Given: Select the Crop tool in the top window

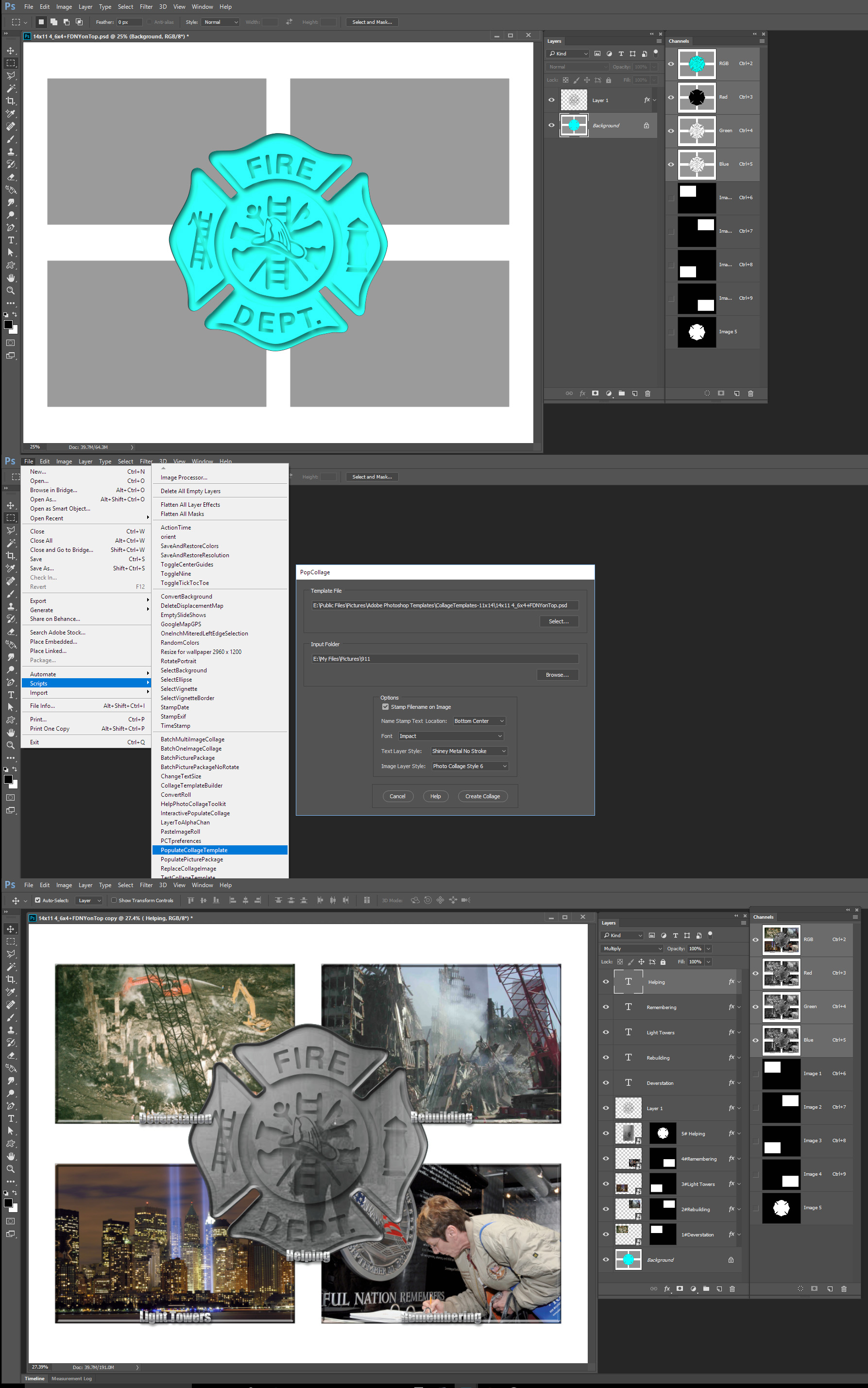Looking at the screenshot, I should 10,101.
